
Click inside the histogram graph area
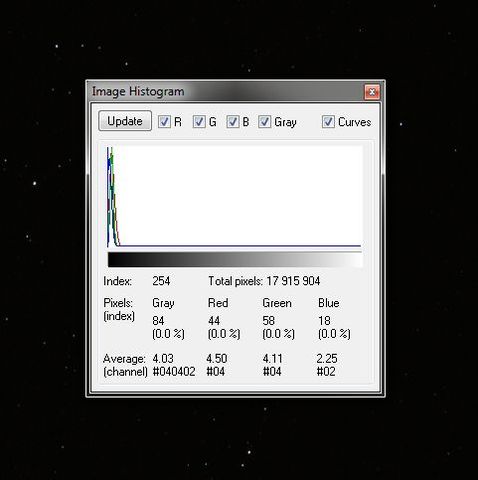point(234,196)
